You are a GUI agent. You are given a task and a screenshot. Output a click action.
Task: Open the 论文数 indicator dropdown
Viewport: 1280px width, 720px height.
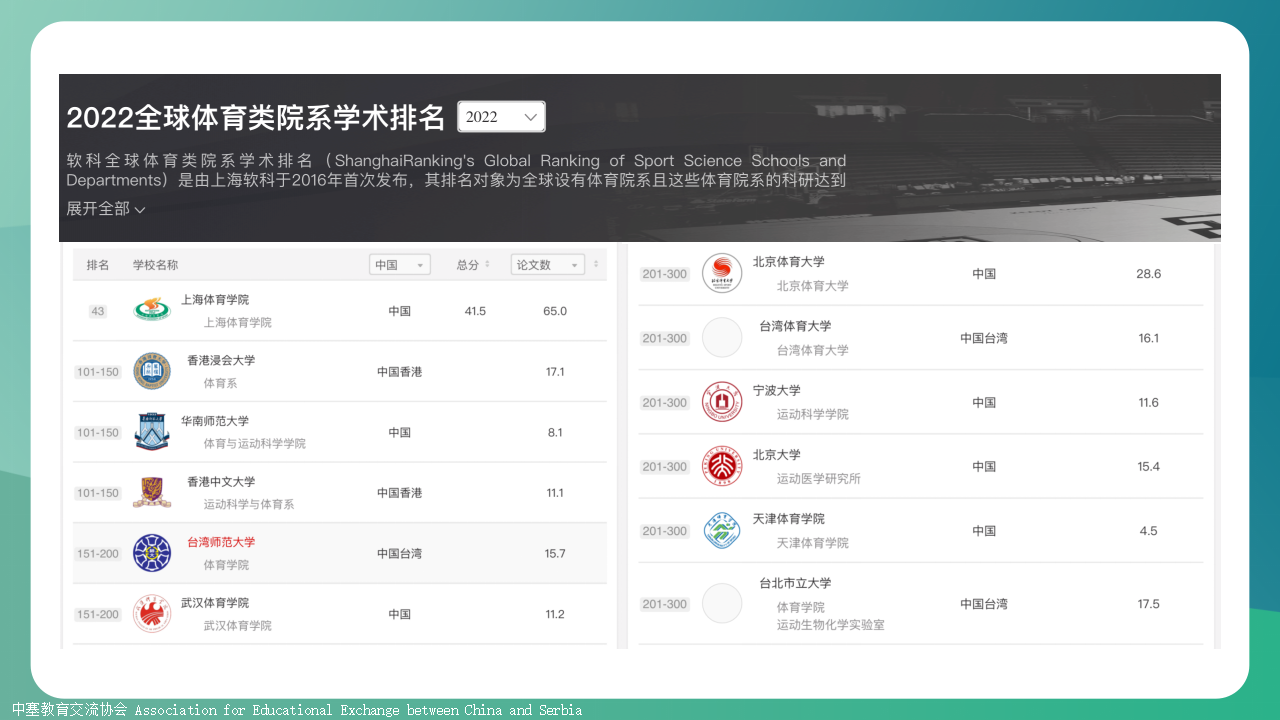click(547, 265)
